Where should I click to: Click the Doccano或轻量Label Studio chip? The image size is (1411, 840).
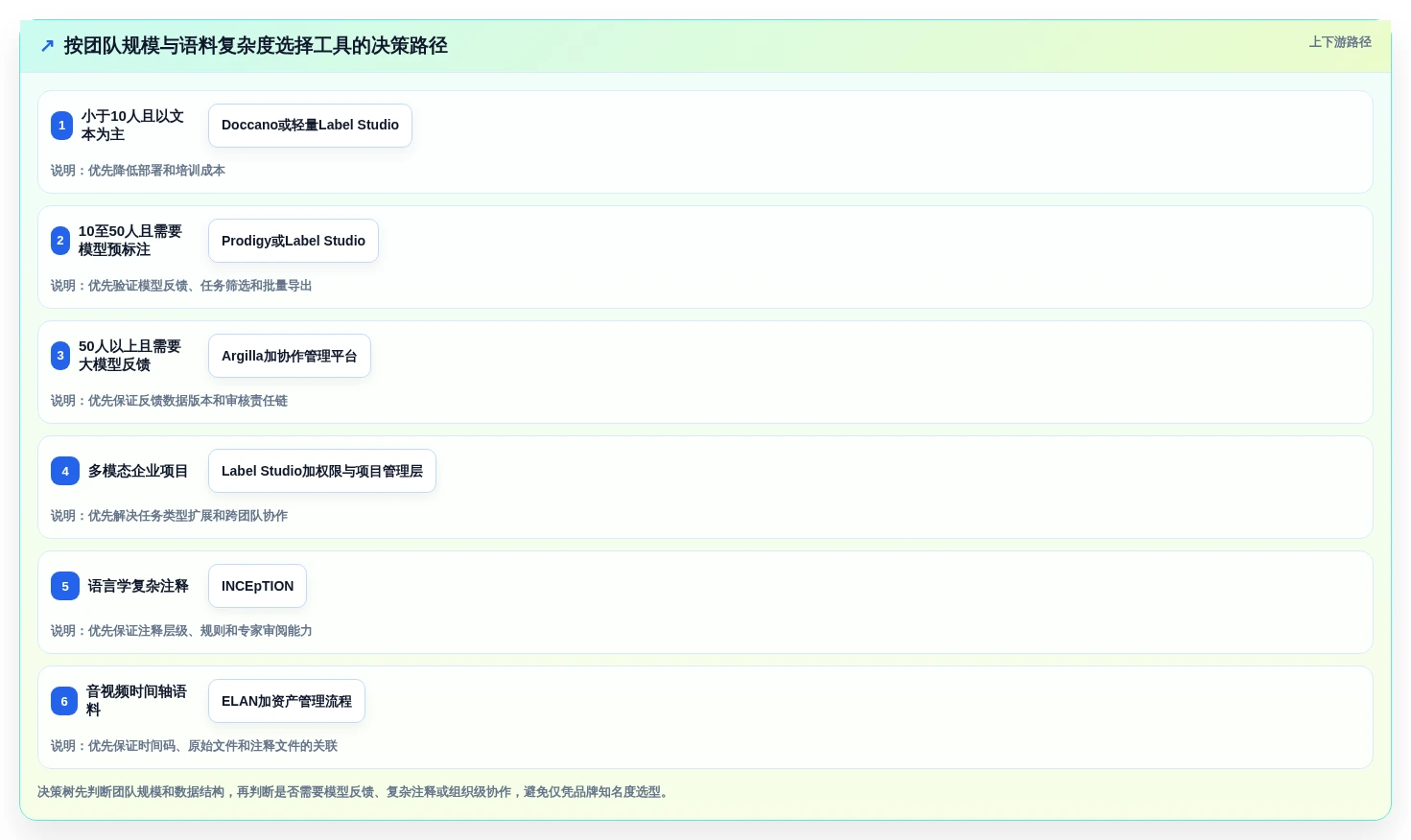click(x=310, y=126)
